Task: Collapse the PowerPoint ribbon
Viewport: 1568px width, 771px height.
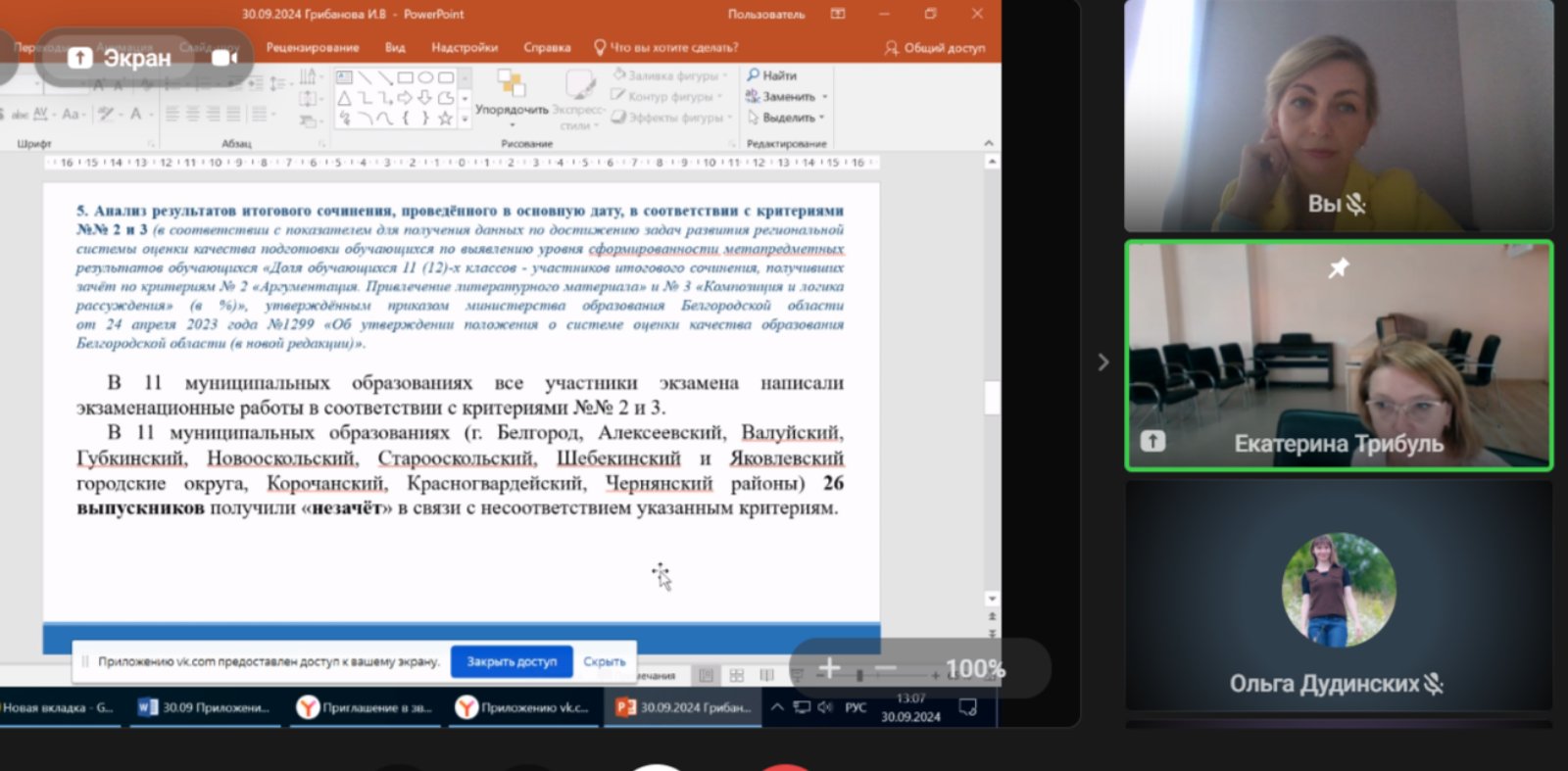Action: click(988, 143)
